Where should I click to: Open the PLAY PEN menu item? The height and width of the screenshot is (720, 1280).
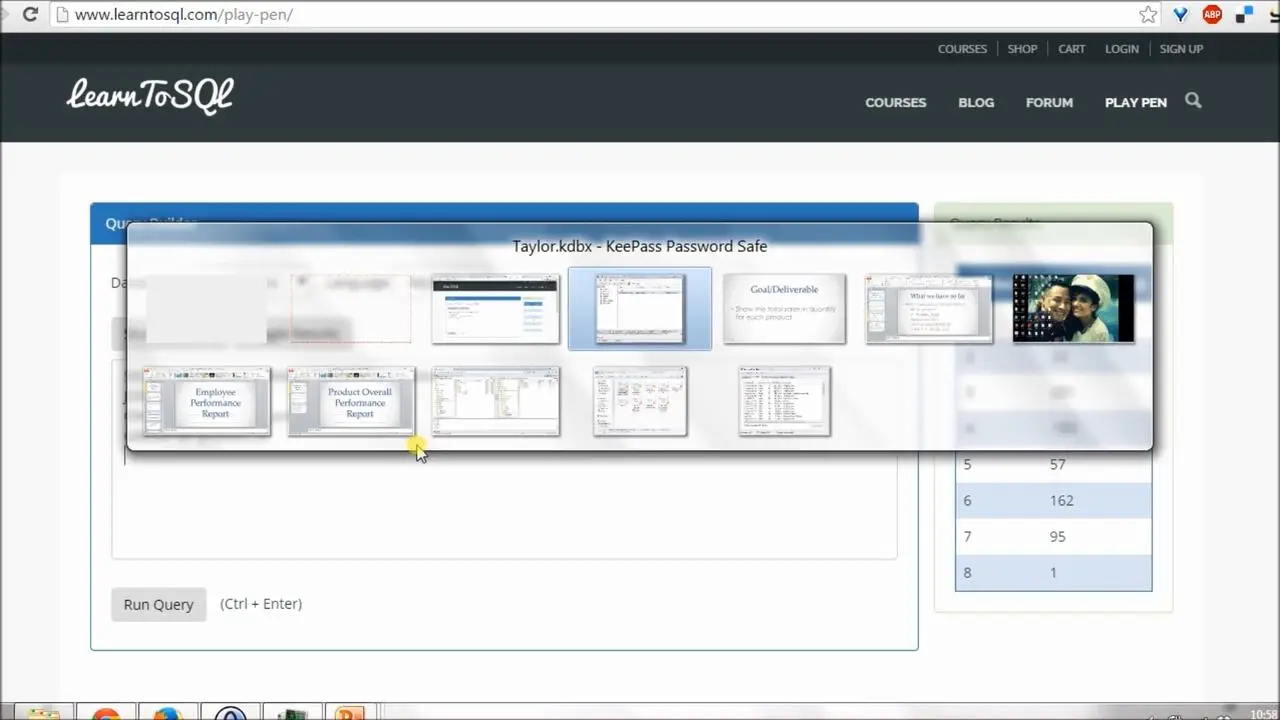1135,102
